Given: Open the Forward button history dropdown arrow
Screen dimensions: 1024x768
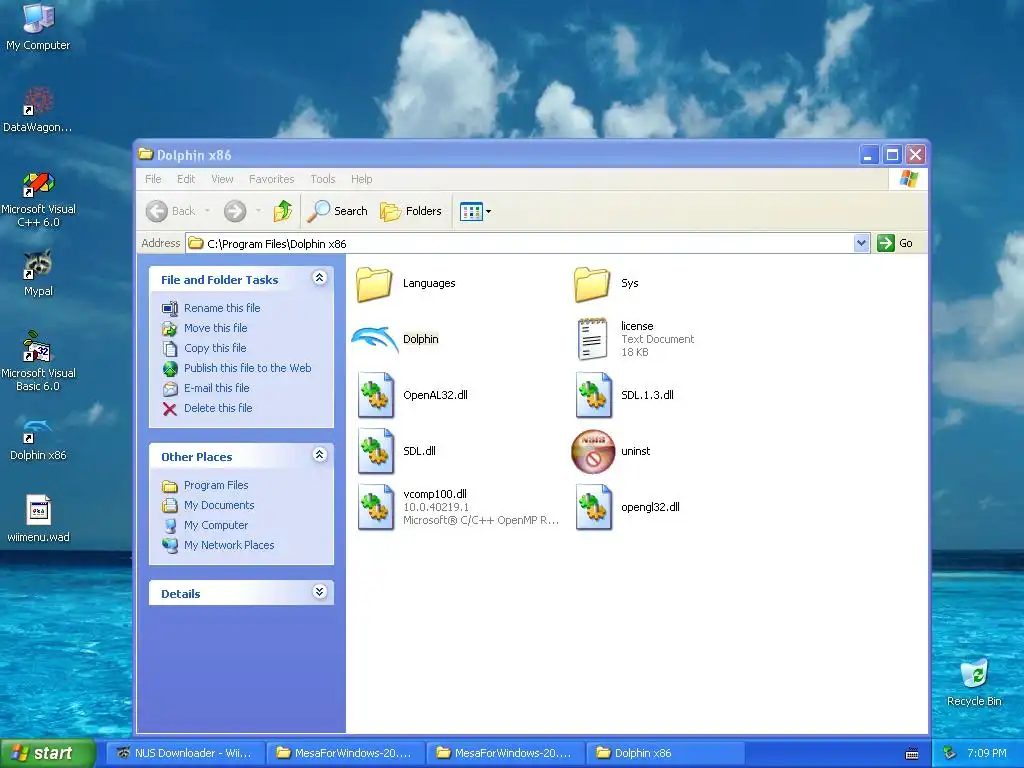Looking at the screenshot, I should coord(259,211).
